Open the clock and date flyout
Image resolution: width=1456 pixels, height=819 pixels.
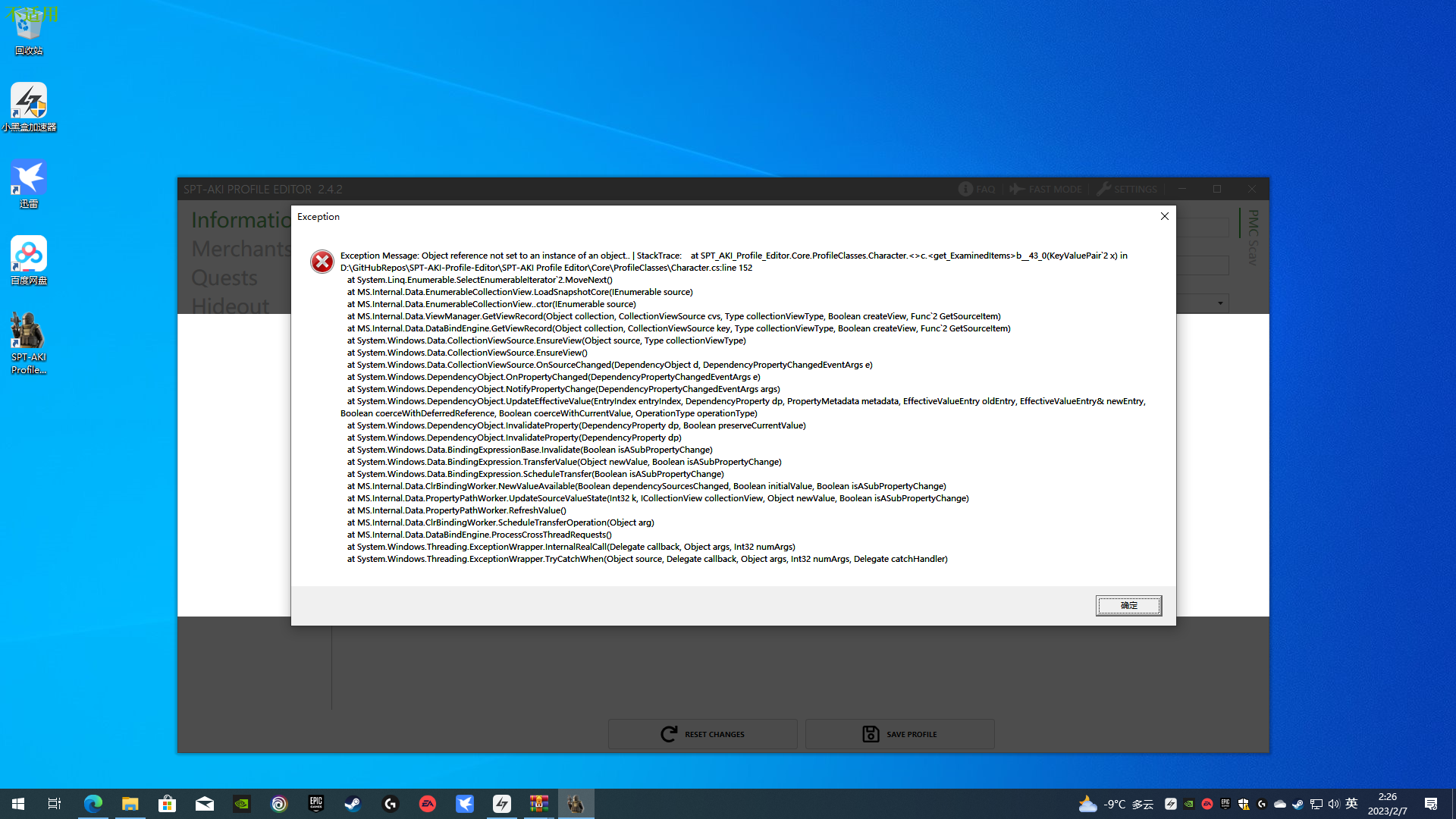click(1387, 804)
